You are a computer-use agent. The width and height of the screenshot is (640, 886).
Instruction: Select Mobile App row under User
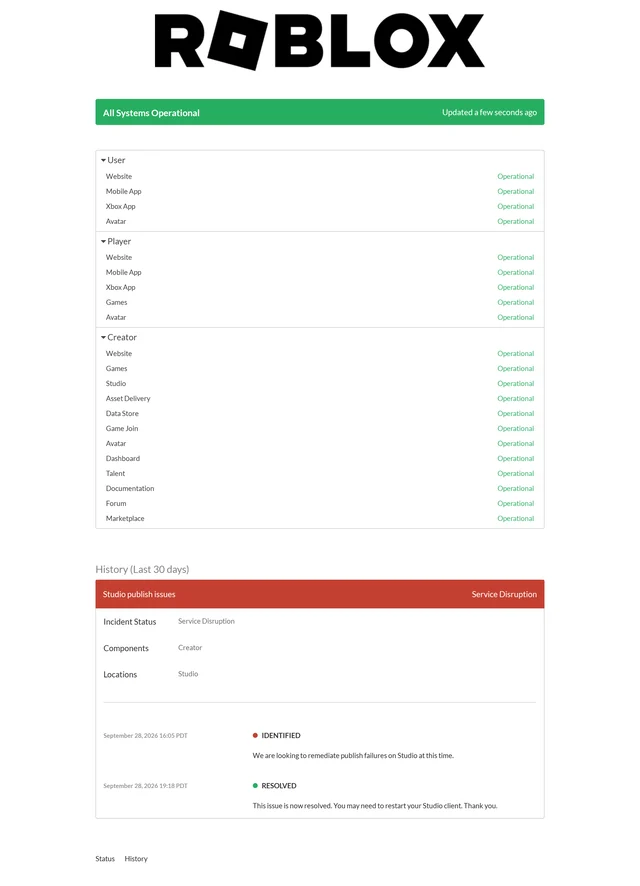(x=320, y=192)
